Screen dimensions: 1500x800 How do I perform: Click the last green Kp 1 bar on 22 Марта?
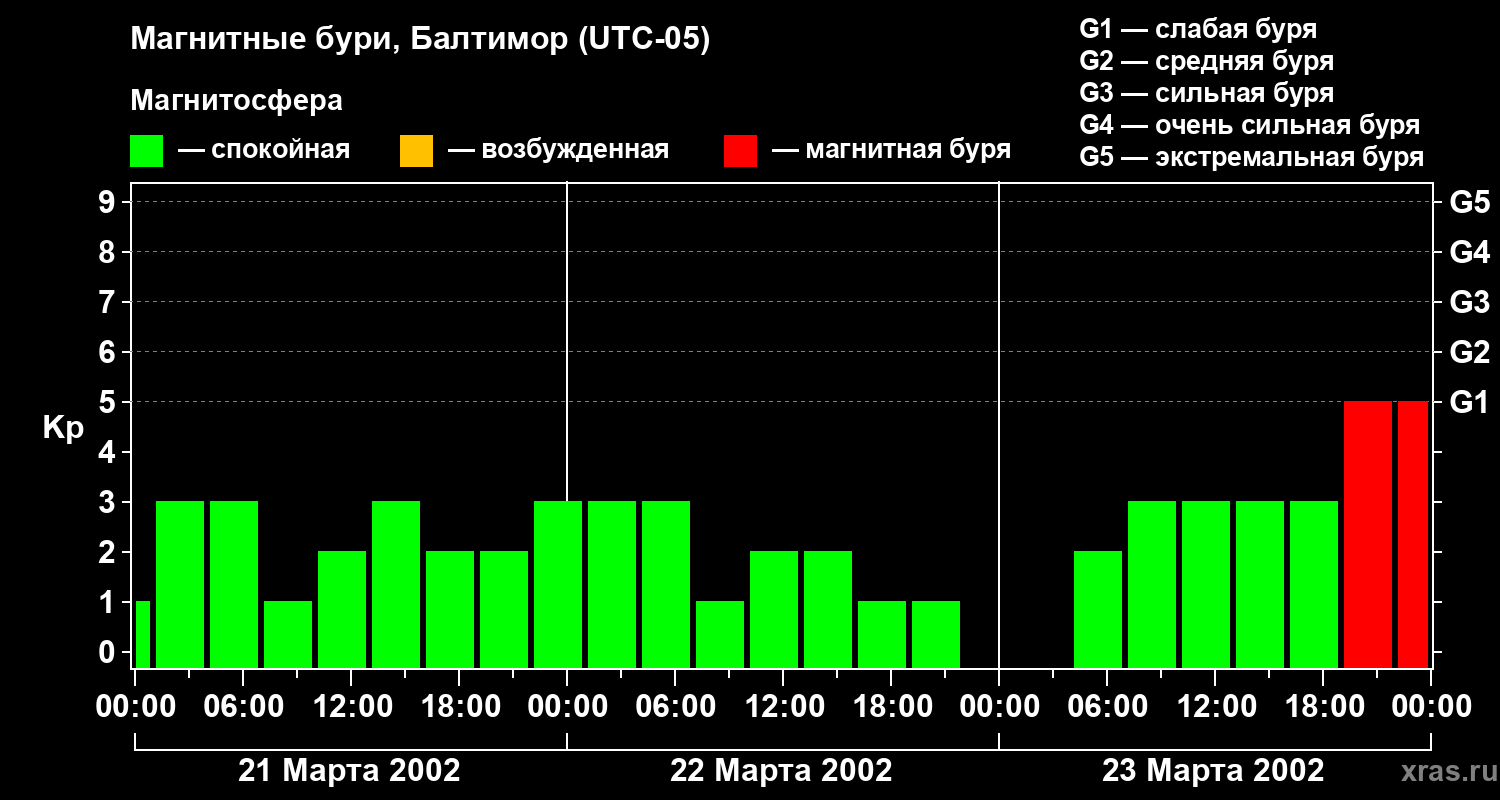pos(936,634)
